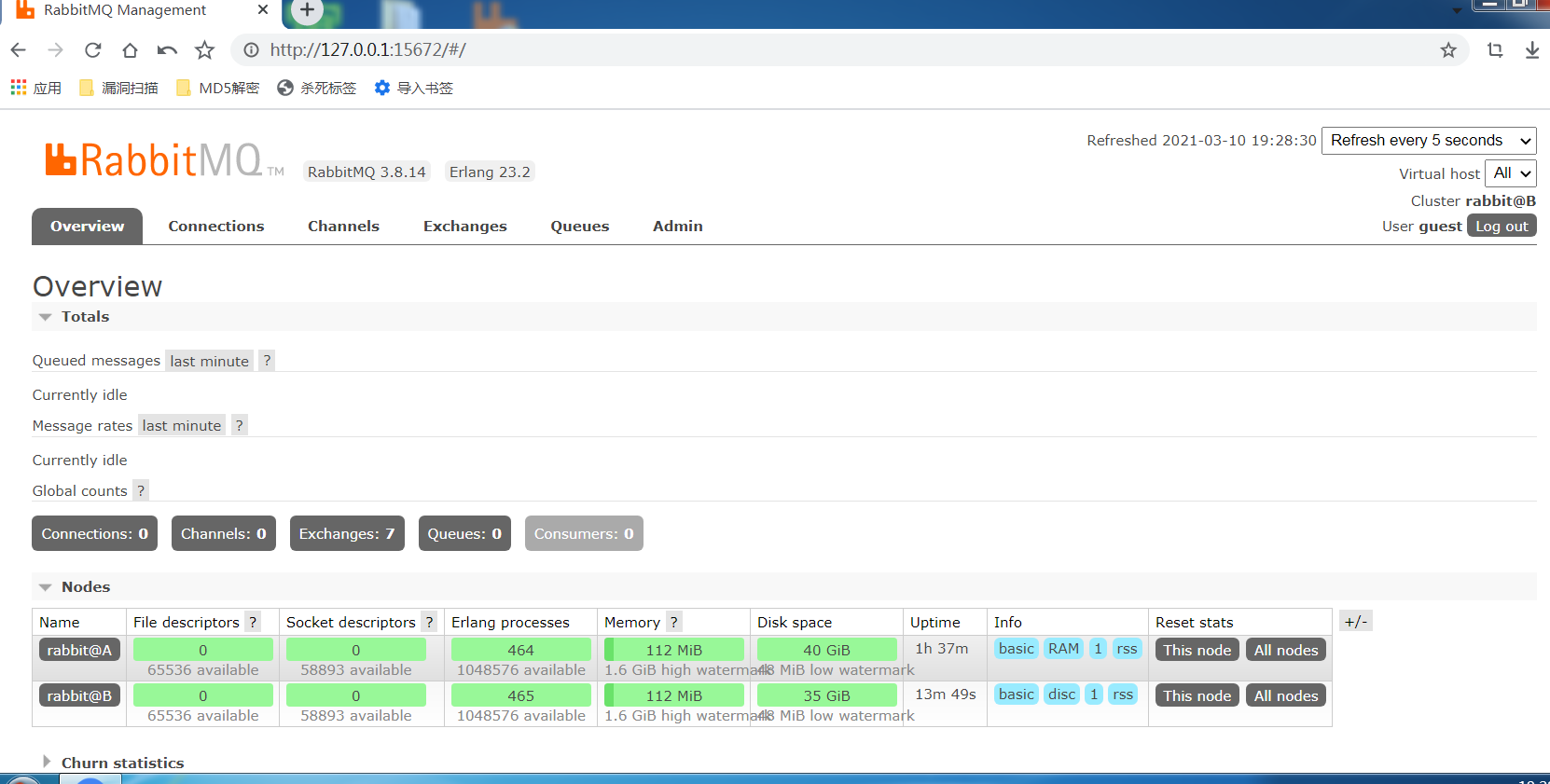Open the apps grid bookmark
The width and height of the screenshot is (1550, 784).
[x=36, y=88]
